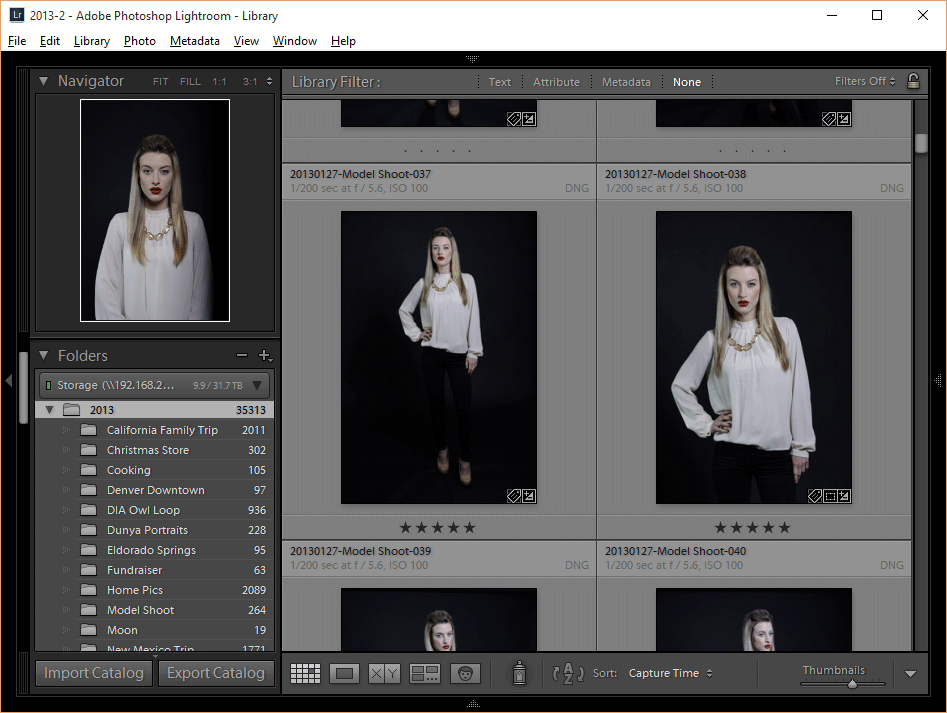Click the filter lock icon
Image resolution: width=947 pixels, height=713 pixels.
click(913, 81)
